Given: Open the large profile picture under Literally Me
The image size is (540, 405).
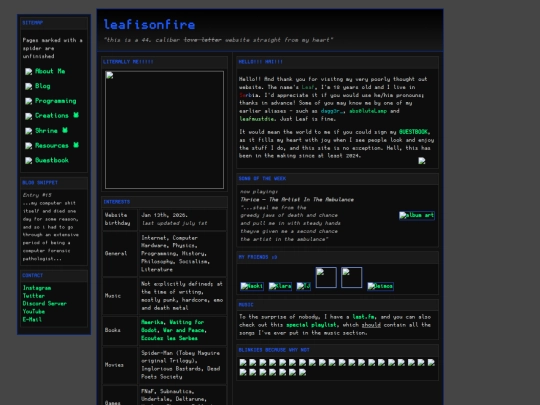Looking at the screenshot, I should click(x=164, y=130).
